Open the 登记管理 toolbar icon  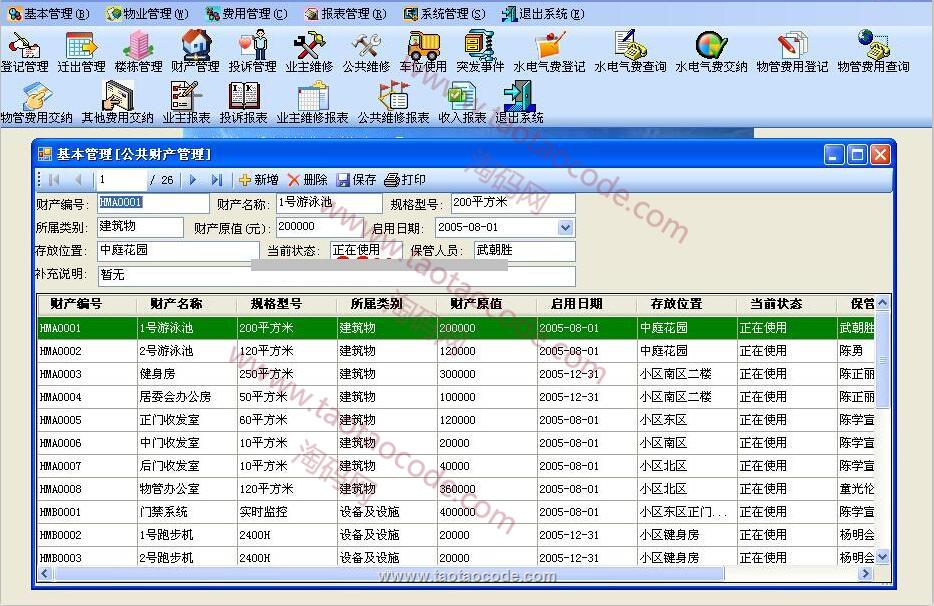tap(24, 47)
